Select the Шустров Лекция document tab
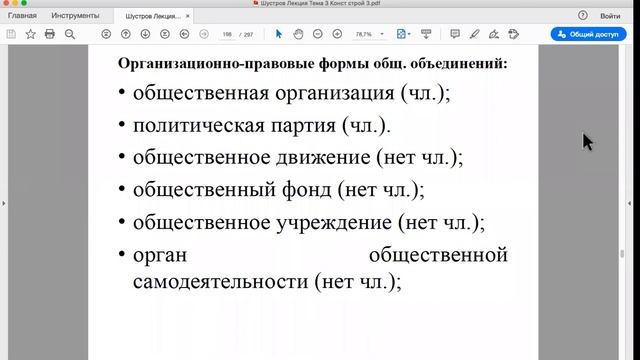 coord(153,16)
